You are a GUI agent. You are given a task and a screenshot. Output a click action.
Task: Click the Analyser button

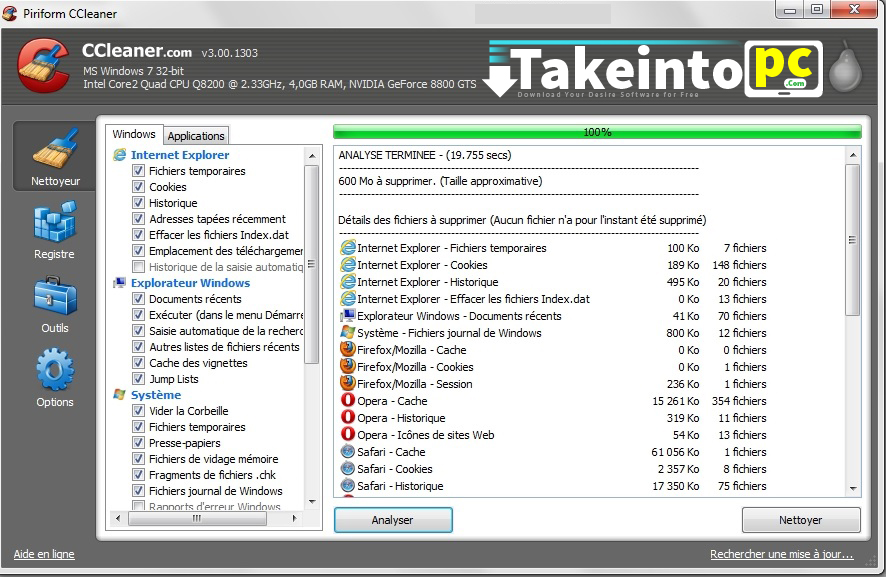coord(393,520)
